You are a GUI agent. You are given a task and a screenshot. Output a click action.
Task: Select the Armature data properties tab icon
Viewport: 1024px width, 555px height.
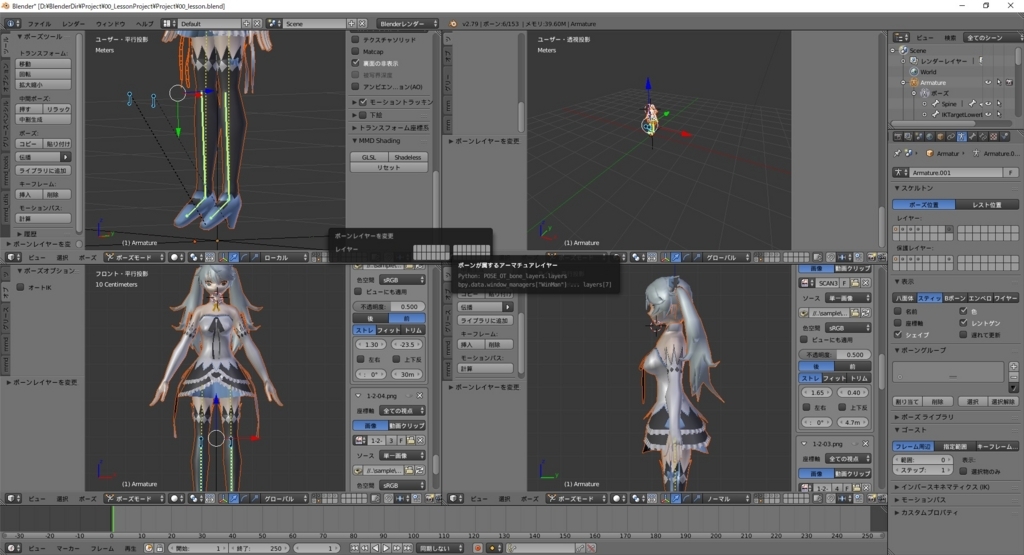click(961, 136)
